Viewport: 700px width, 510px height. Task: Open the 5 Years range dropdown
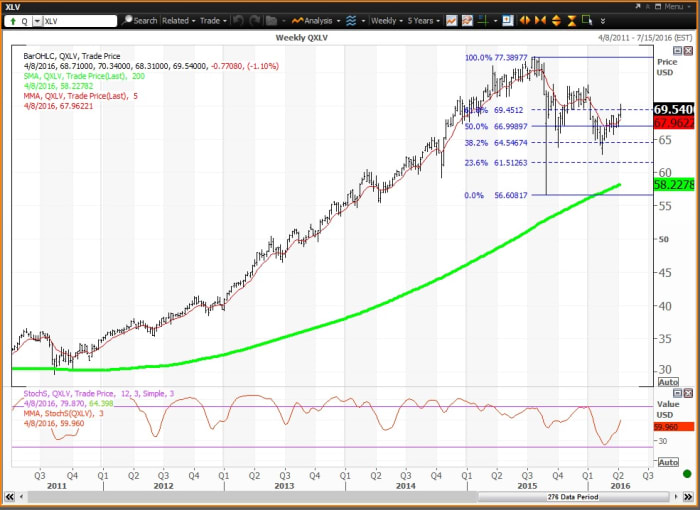point(425,20)
